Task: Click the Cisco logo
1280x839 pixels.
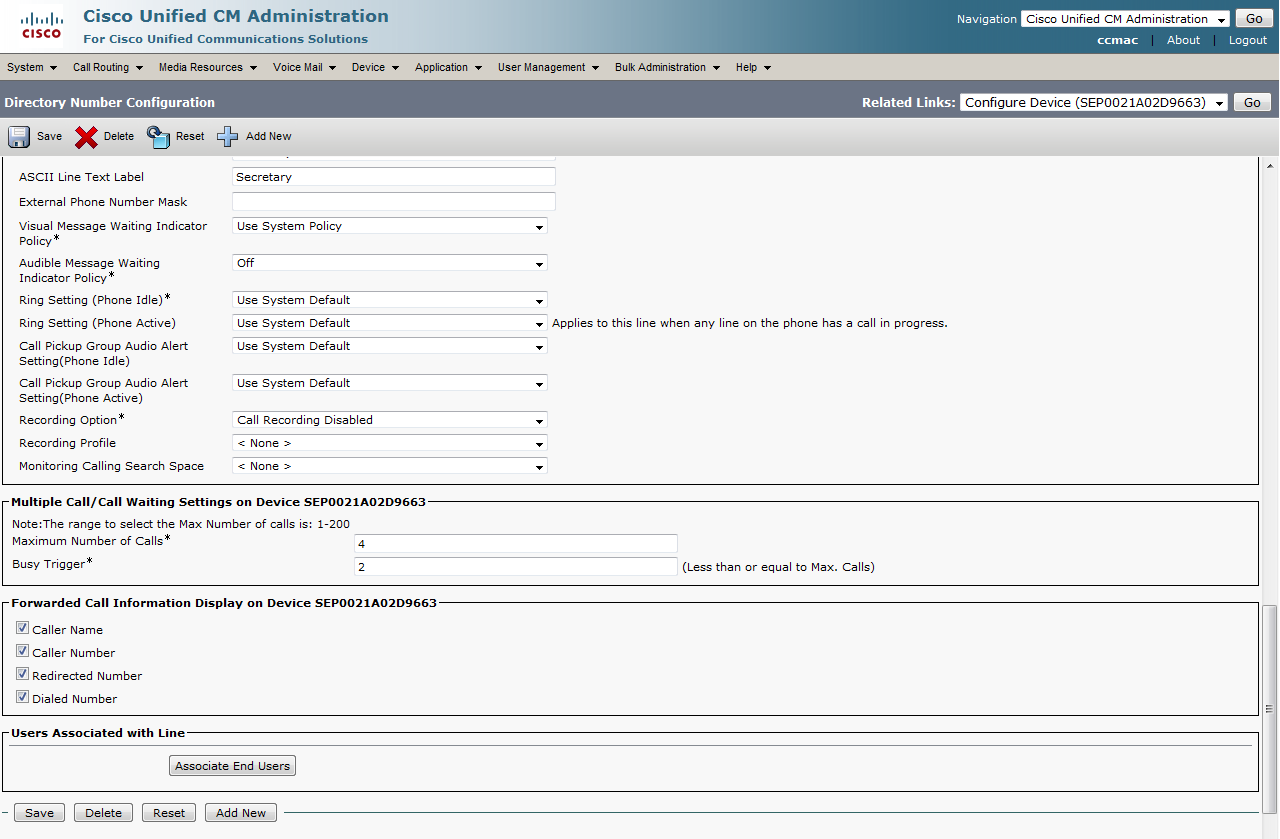Action: (x=41, y=26)
